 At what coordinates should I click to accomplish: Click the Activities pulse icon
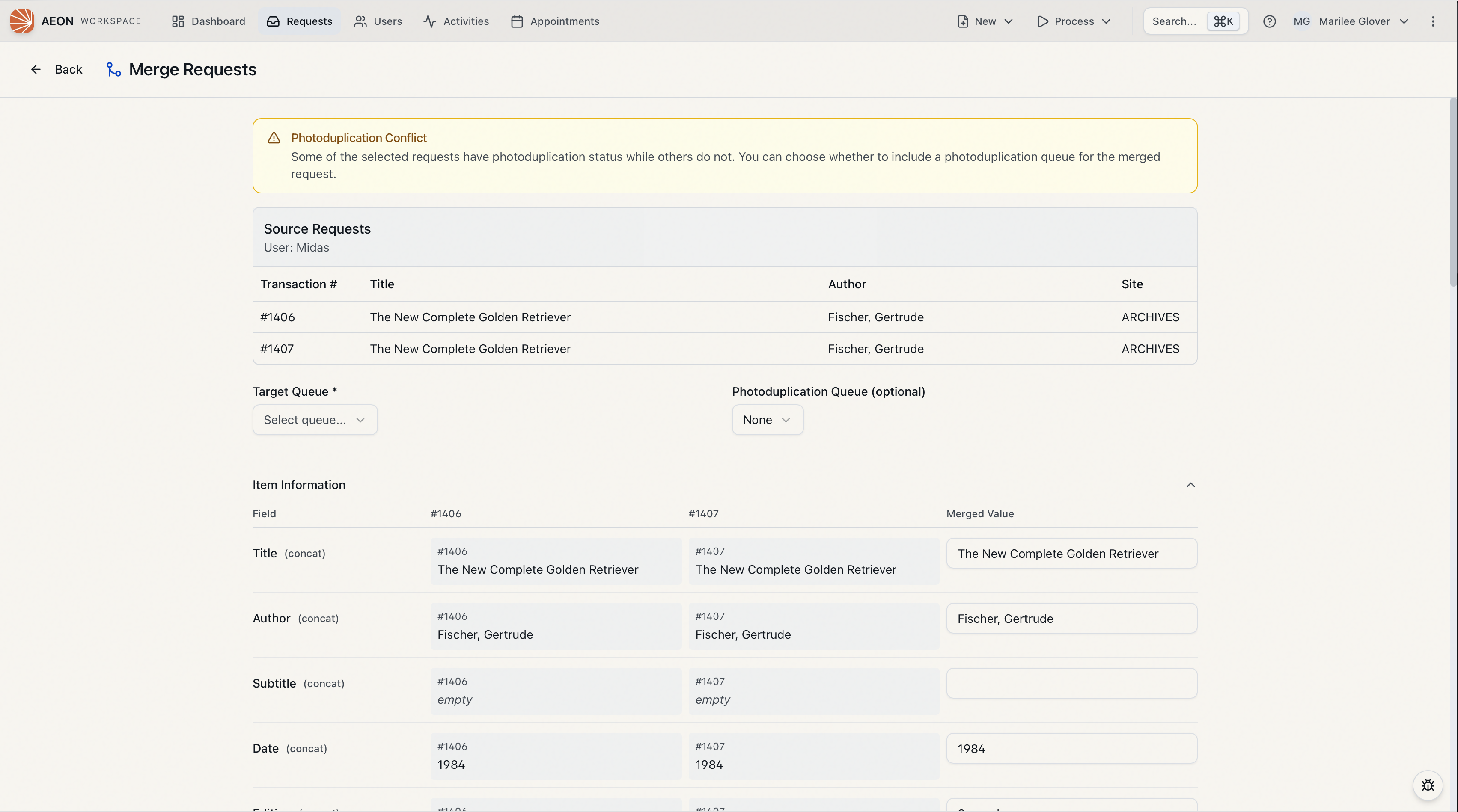pyautogui.click(x=430, y=21)
